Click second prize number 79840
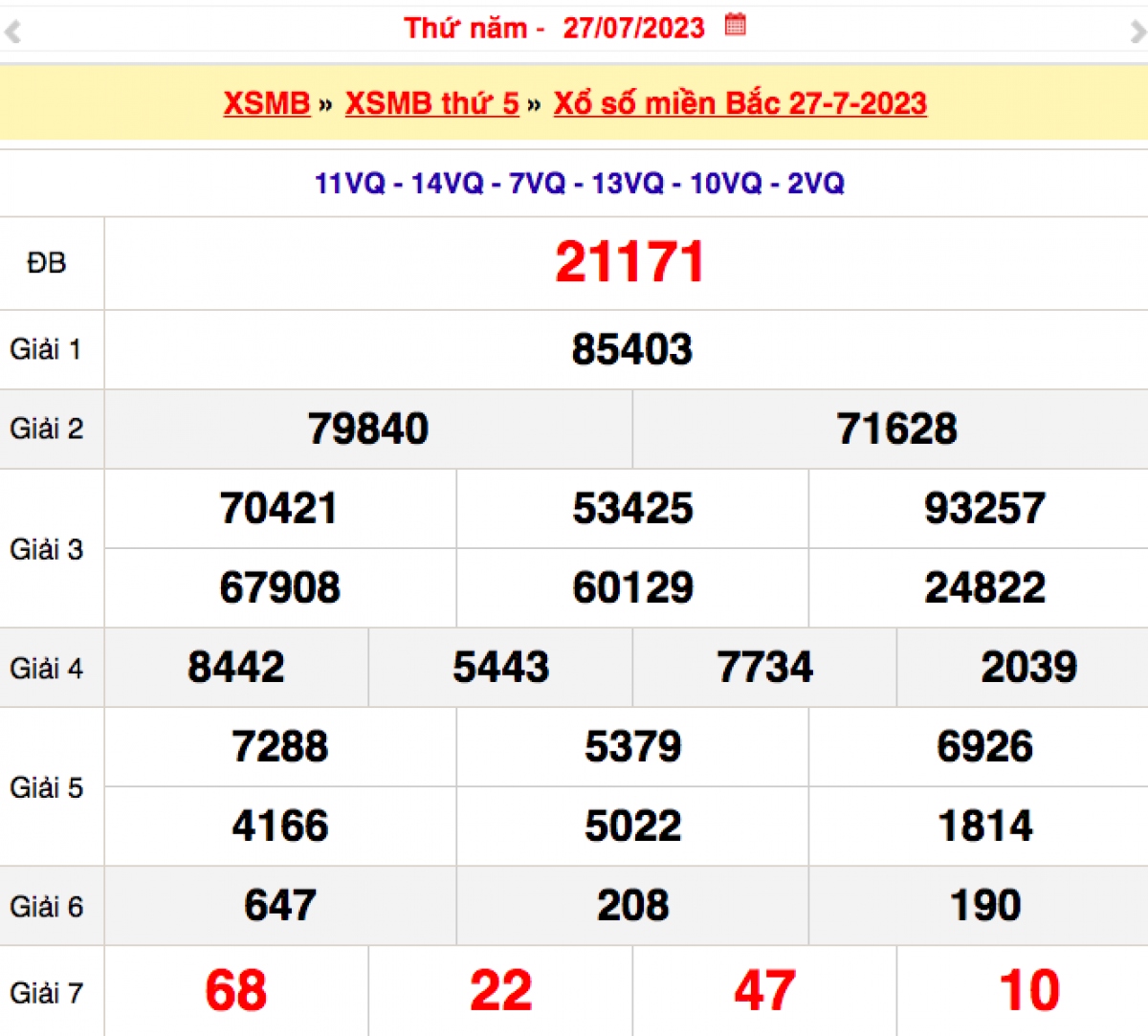Screen dimensions: 1148x1036 (367, 429)
